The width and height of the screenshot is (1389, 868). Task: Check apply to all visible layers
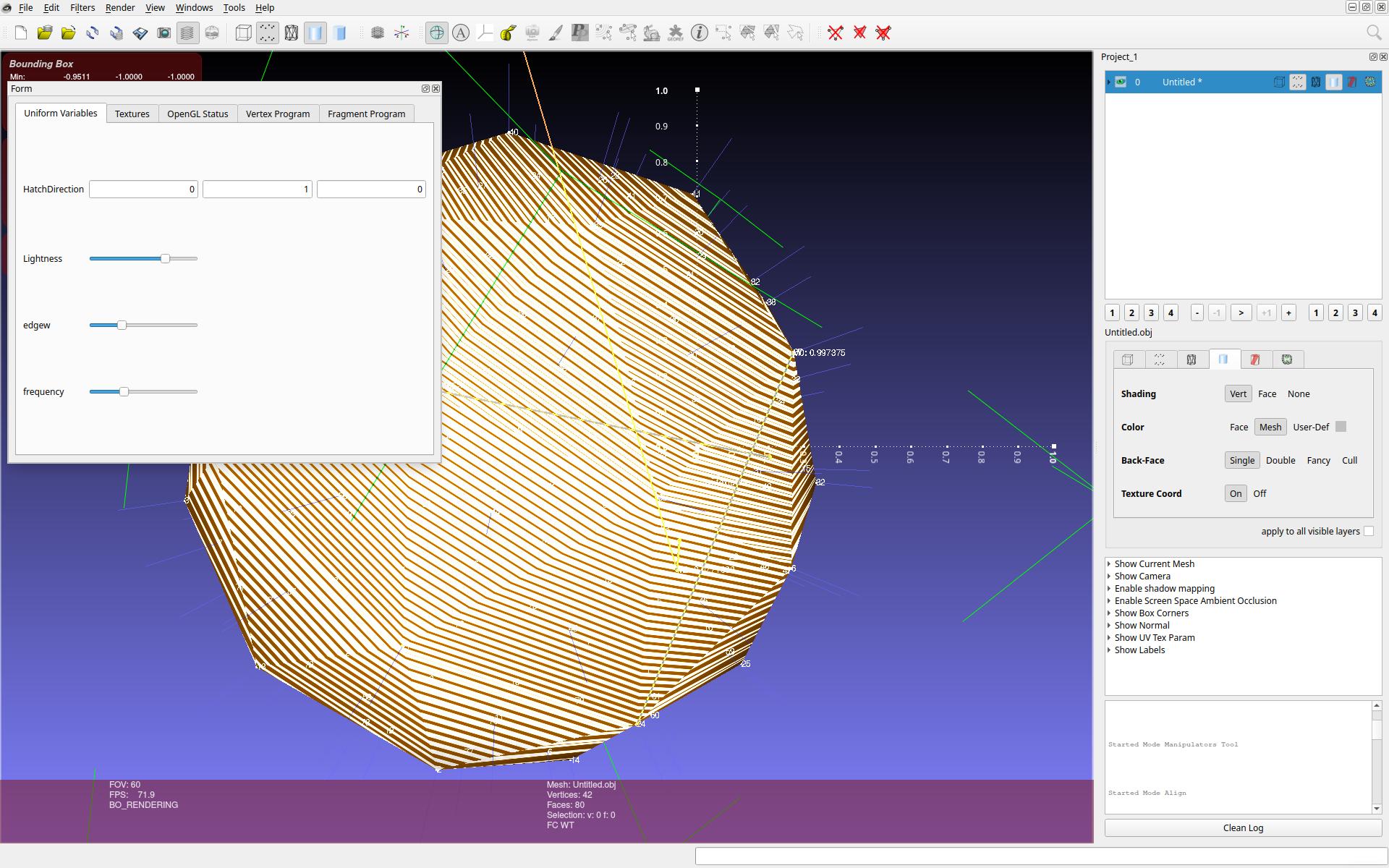pos(1368,531)
